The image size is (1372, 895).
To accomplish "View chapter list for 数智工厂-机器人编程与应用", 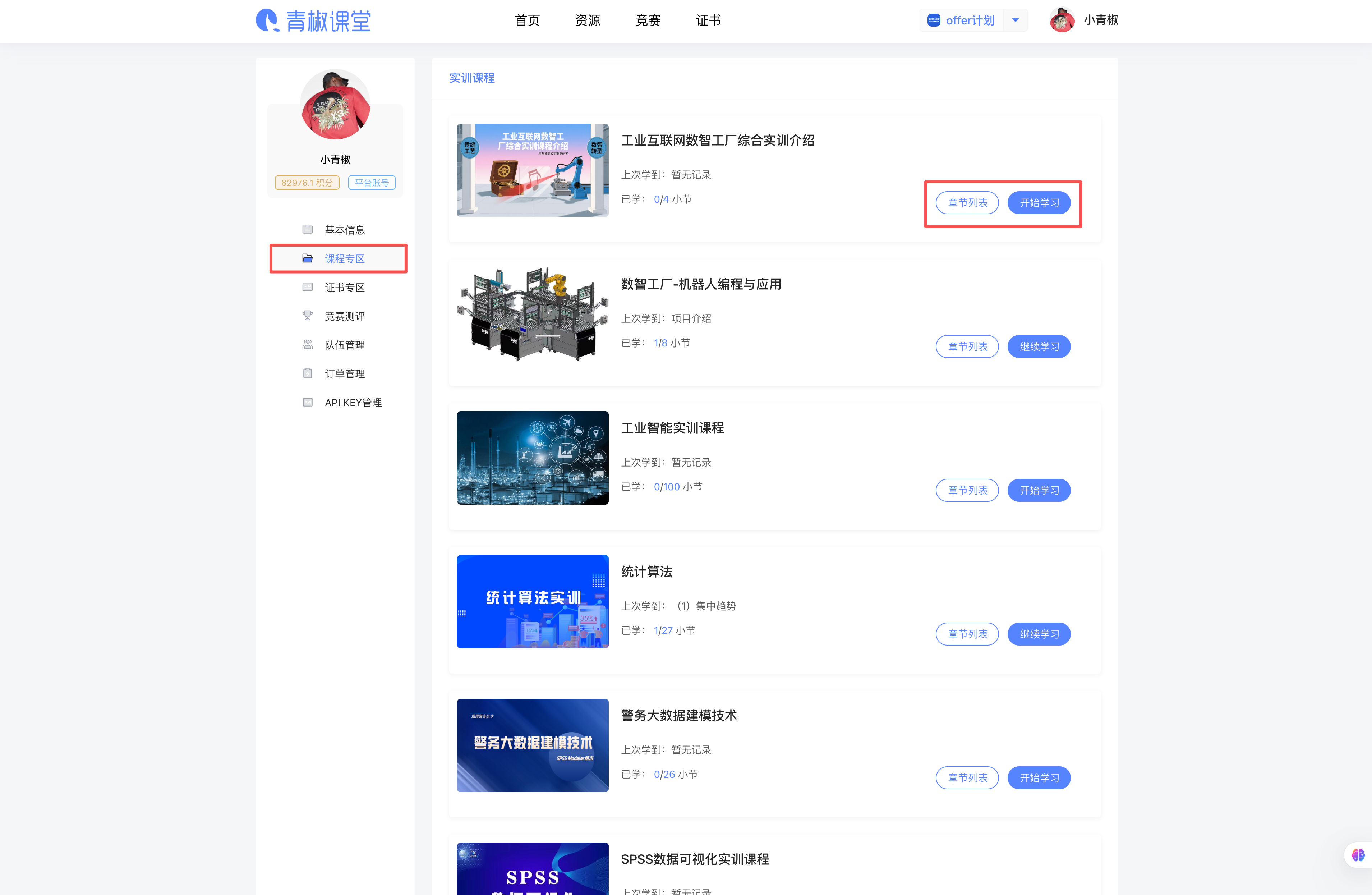I will pyautogui.click(x=967, y=346).
